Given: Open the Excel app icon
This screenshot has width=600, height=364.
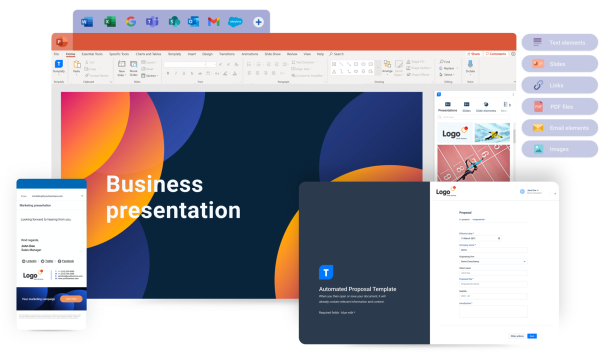Looking at the screenshot, I should point(110,22).
